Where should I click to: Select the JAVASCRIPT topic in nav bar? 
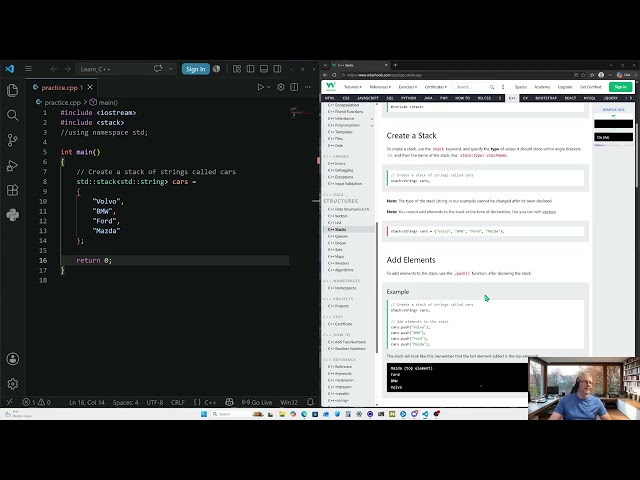click(368, 98)
